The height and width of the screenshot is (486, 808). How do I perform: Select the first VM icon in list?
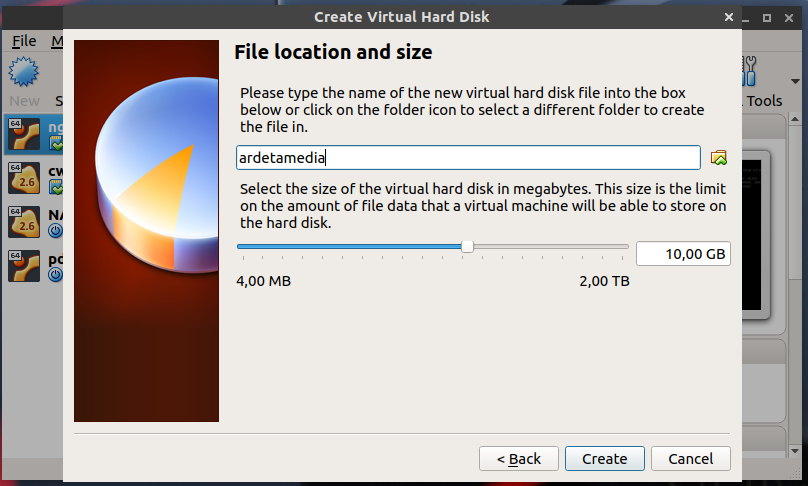pos(24,137)
